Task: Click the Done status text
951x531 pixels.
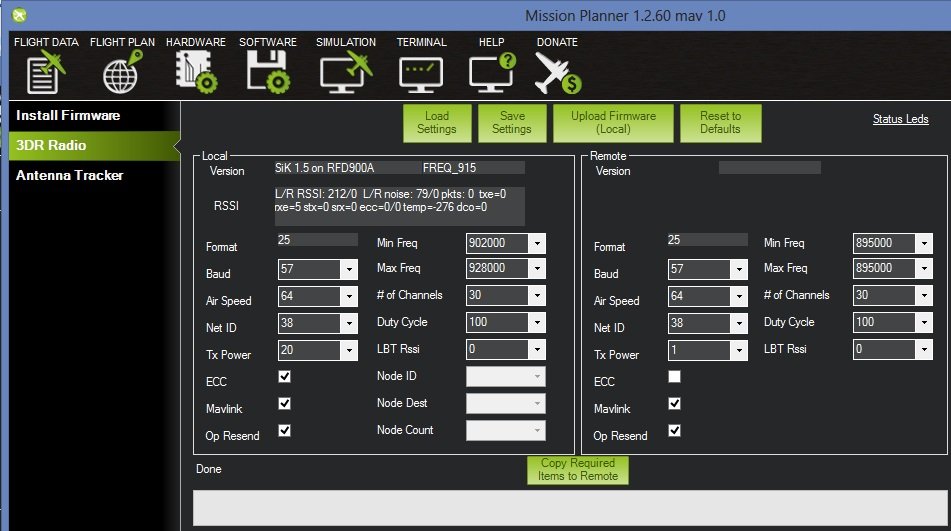Action: (209, 469)
